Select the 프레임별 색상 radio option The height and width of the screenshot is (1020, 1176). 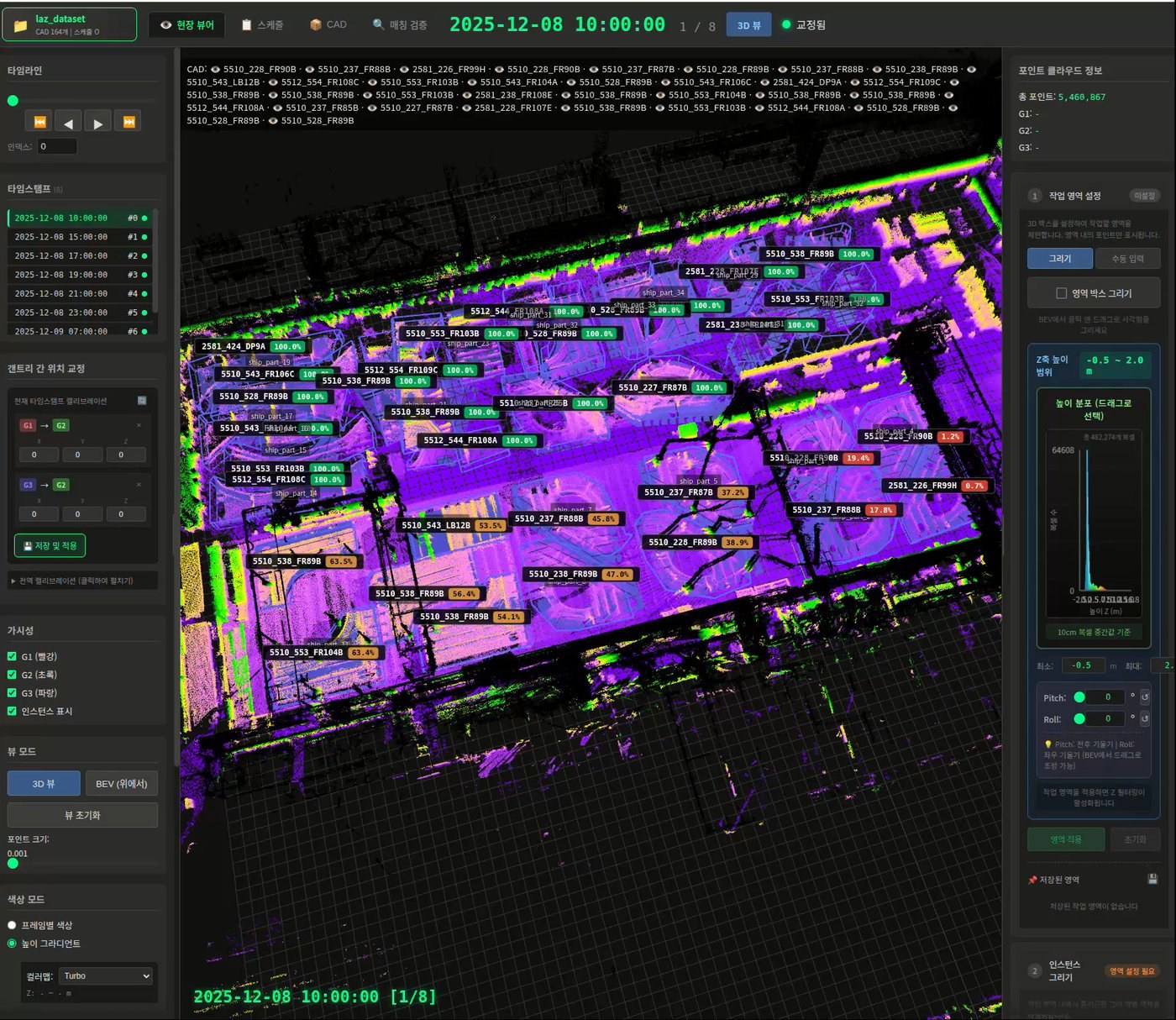(12, 925)
